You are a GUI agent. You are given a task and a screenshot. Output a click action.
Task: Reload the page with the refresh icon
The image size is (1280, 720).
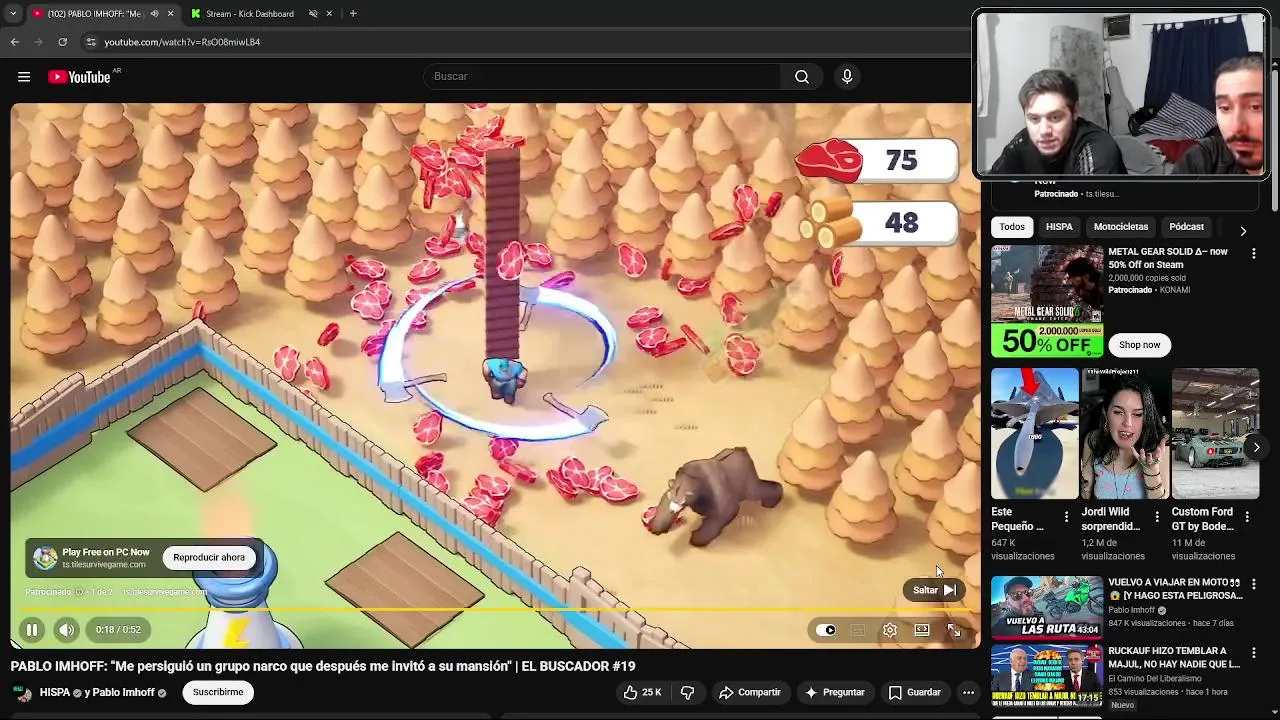[x=62, y=42]
